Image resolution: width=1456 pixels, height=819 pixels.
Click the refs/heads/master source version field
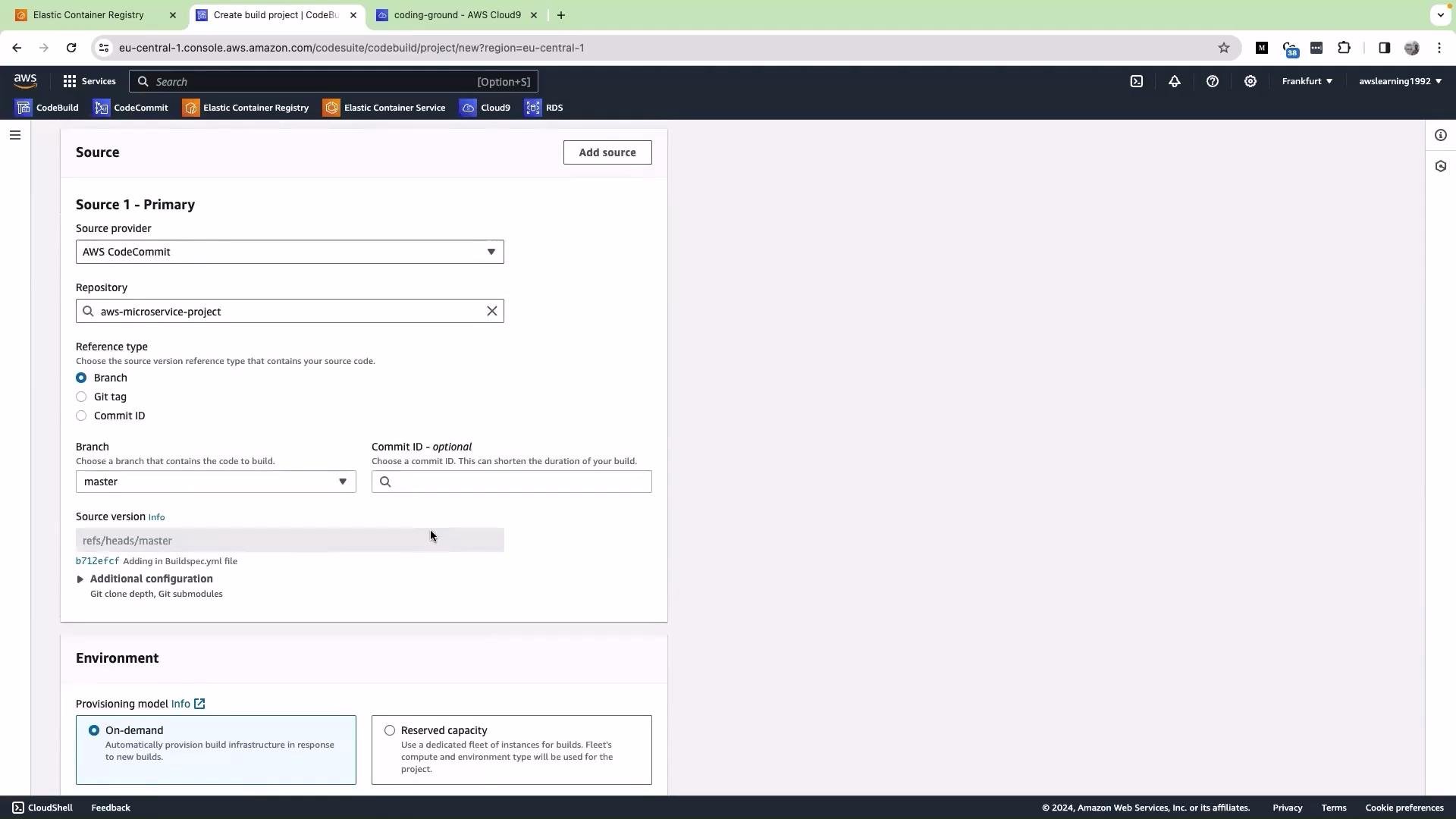pyautogui.click(x=290, y=540)
